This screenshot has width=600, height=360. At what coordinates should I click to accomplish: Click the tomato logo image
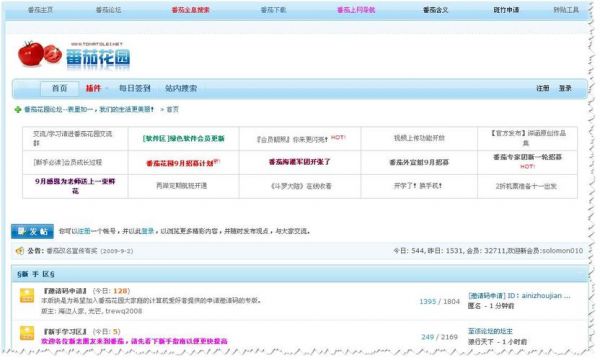click(x=40, y=54)
